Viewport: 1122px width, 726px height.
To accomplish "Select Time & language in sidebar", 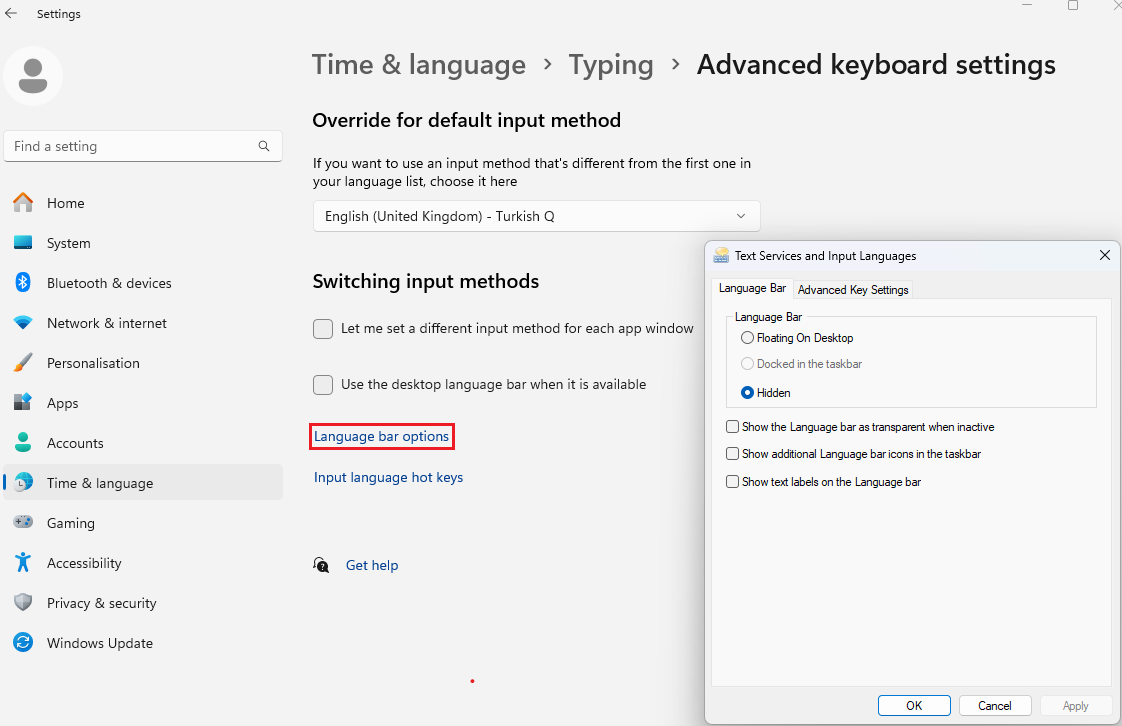I will click(142, 483).
